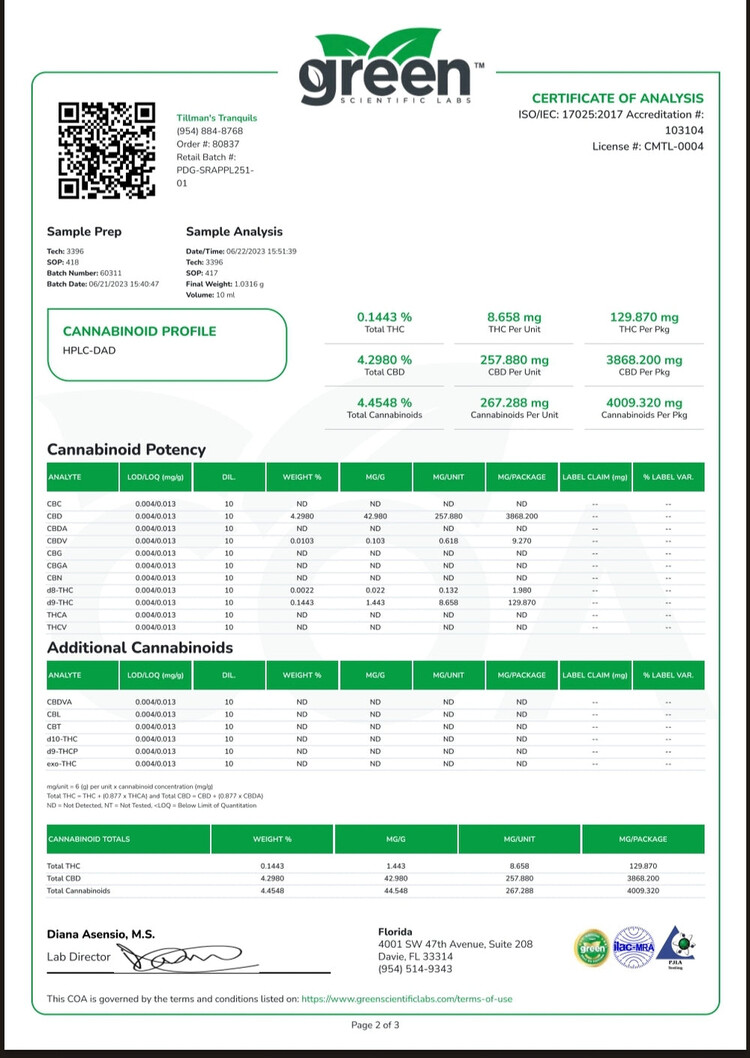Select the CBDV row label
Viewport: 750px width, 1058px height.
pos(58,540)
